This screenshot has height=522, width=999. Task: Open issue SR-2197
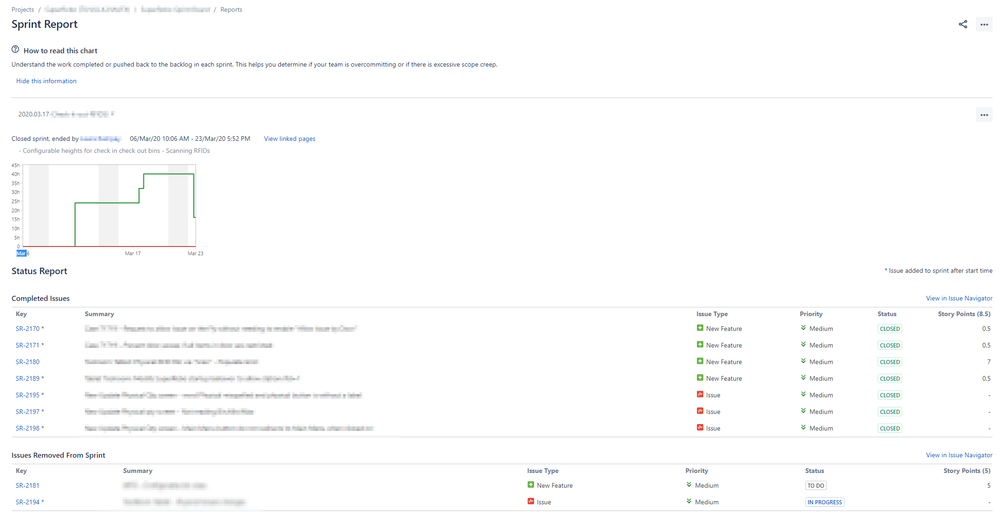point(27,412)
